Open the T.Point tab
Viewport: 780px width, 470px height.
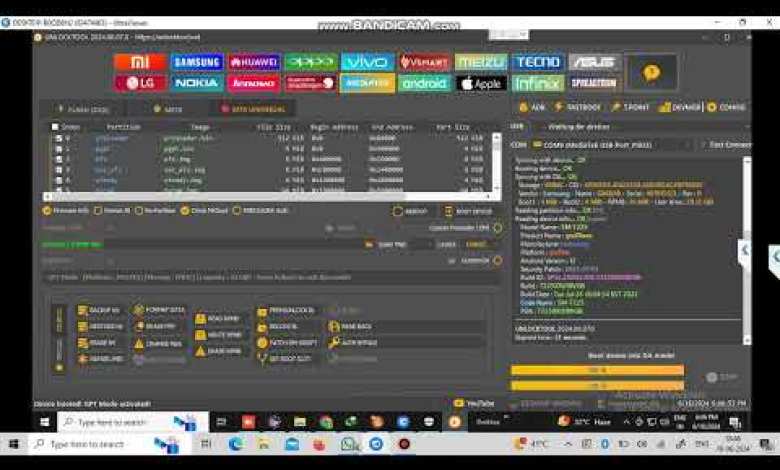[x=630, y=107]
